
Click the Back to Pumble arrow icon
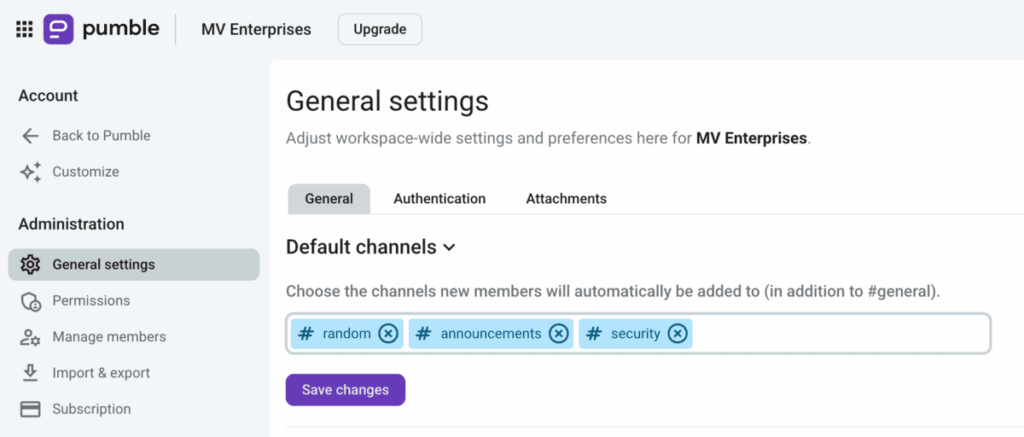(30, 136)
